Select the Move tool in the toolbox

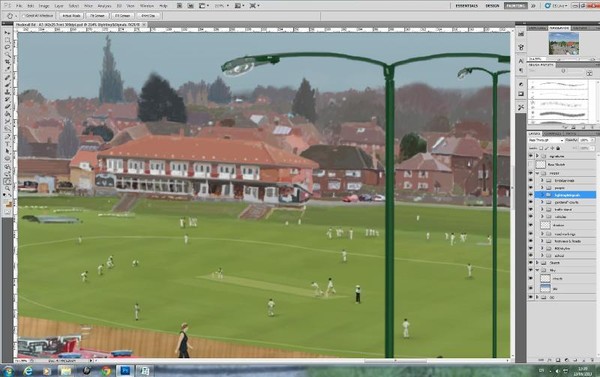pos(7,33)
